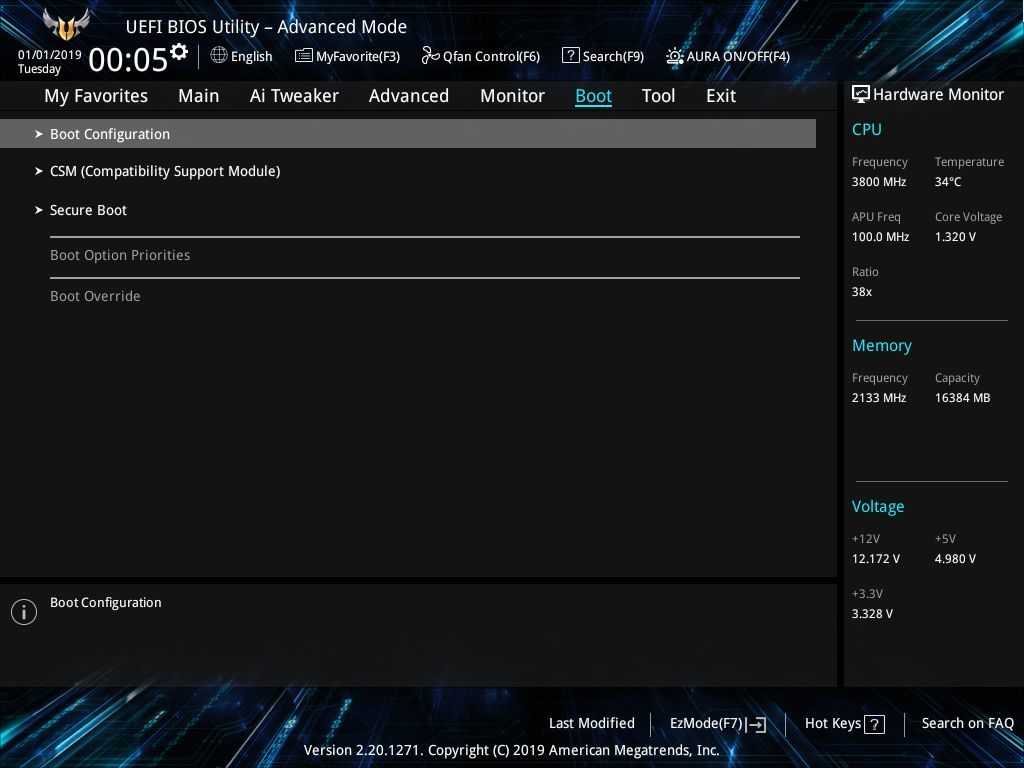Image resolution: width=1024 pixels, height=768 pixels.
Task: Click the EzMode arrow icon
Action: [757, 724]
